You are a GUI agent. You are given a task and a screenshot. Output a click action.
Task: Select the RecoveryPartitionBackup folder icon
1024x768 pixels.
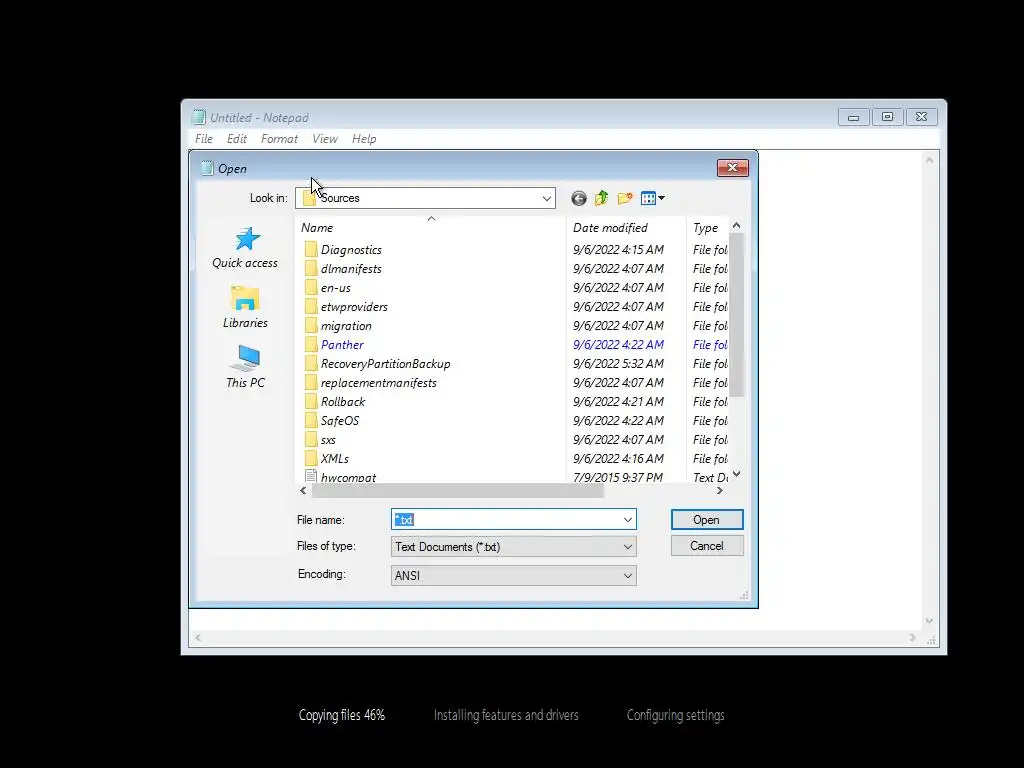(x=311, y=363)
